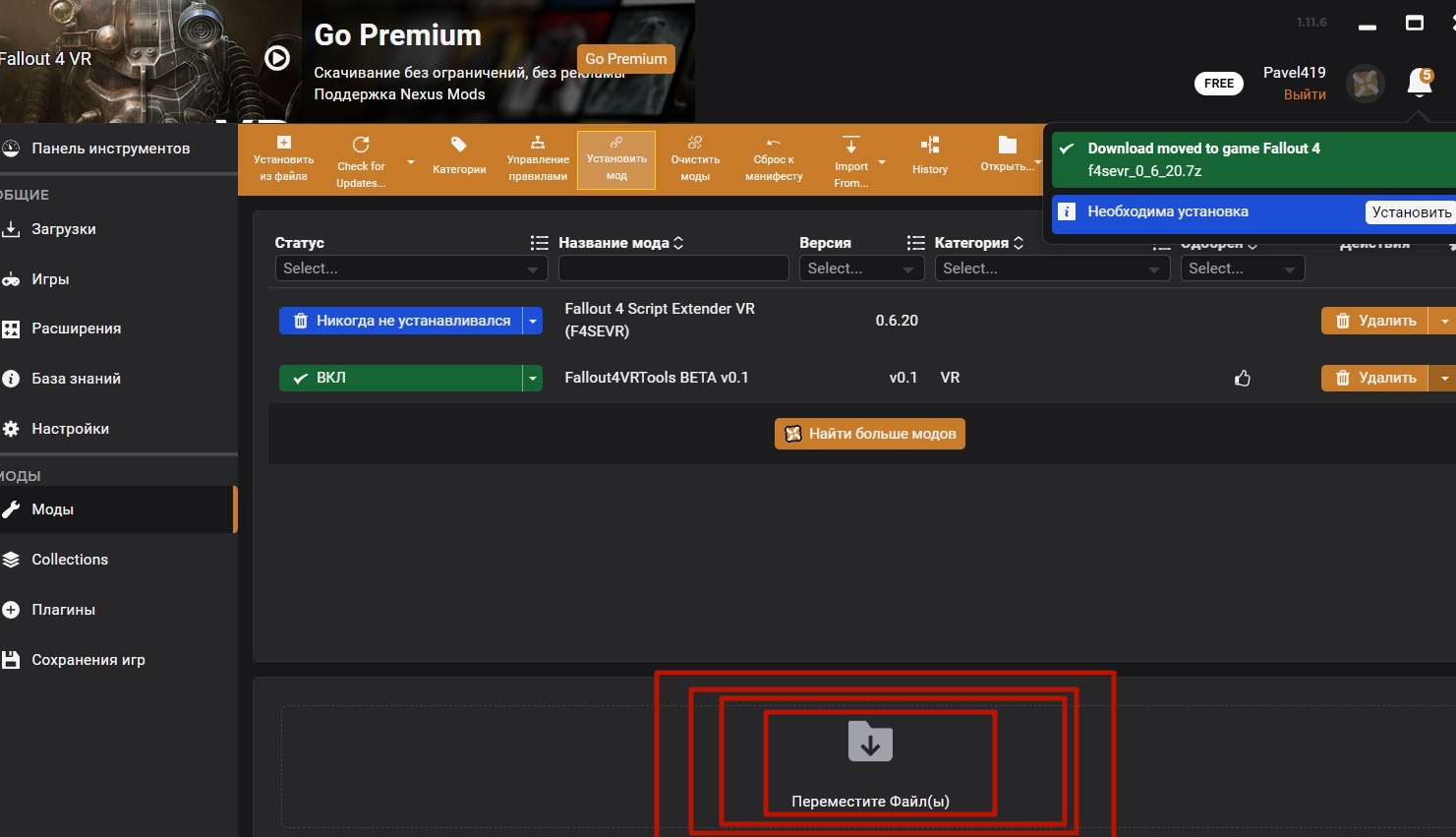Screen dimensions: 1456x837
Task: Click the Выйти logout link
Action: click(1305, 94)
